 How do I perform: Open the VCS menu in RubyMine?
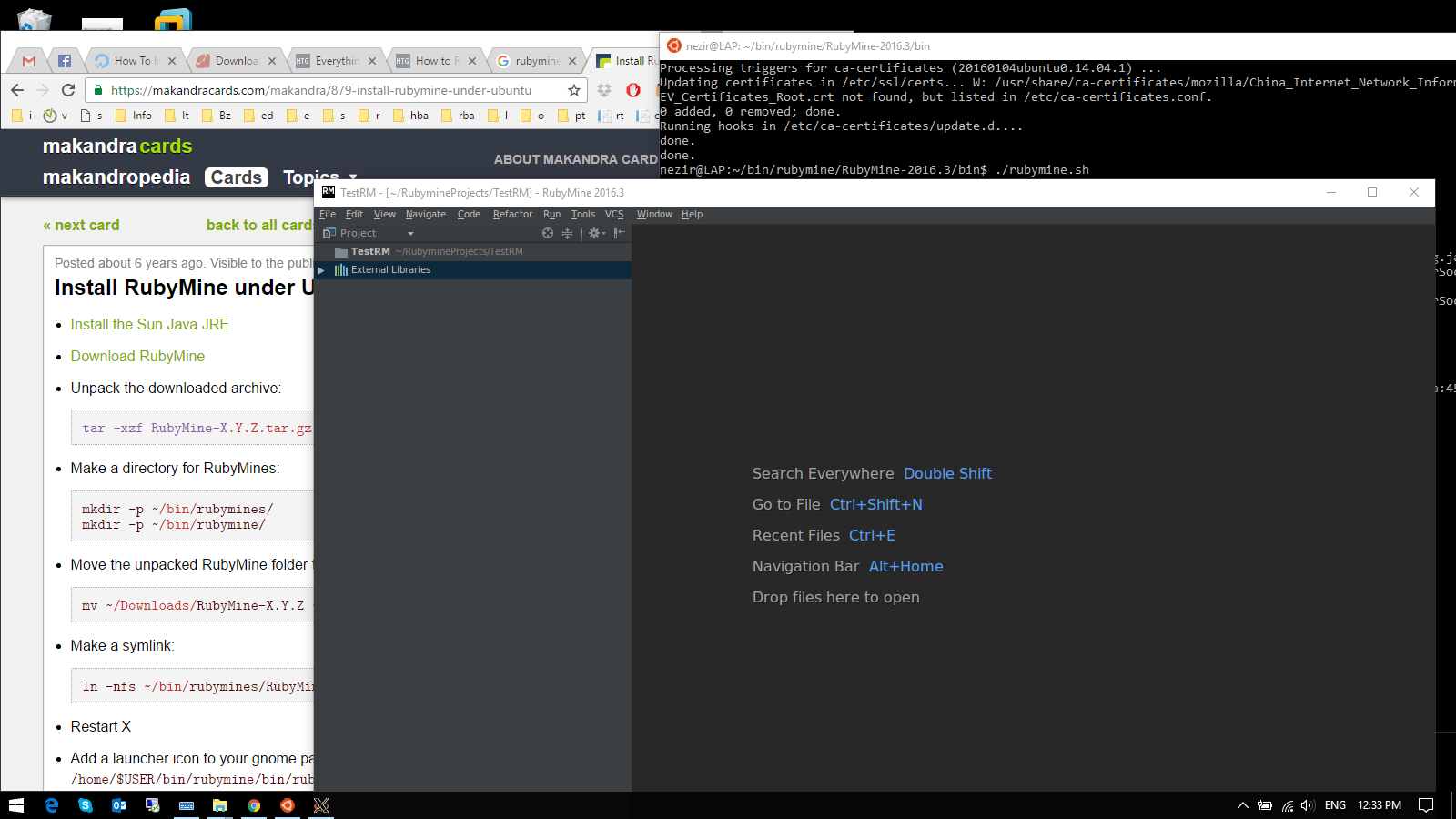pos(614,215)
